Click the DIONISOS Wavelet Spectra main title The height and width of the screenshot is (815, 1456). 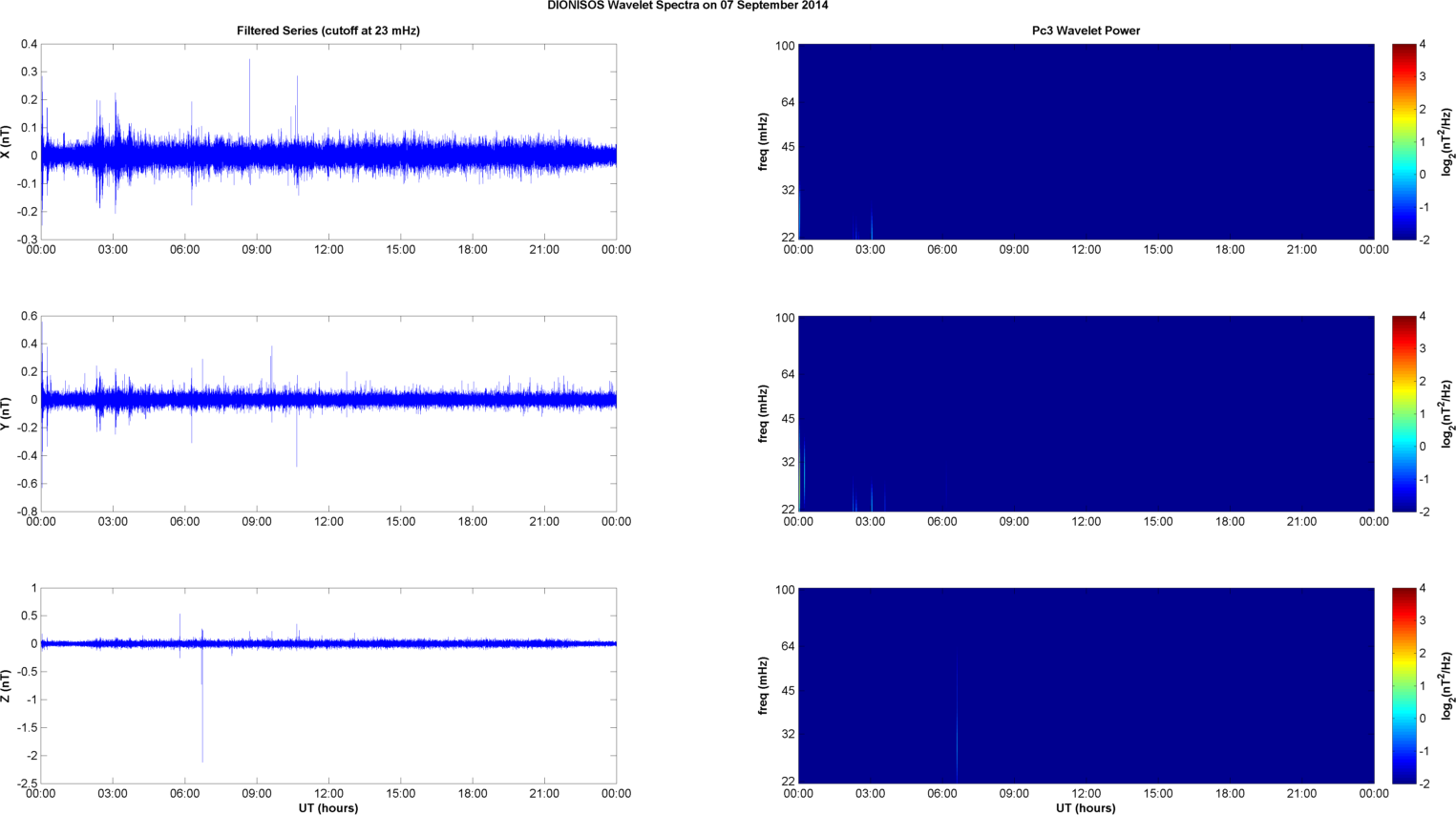[x=687, y=6]
